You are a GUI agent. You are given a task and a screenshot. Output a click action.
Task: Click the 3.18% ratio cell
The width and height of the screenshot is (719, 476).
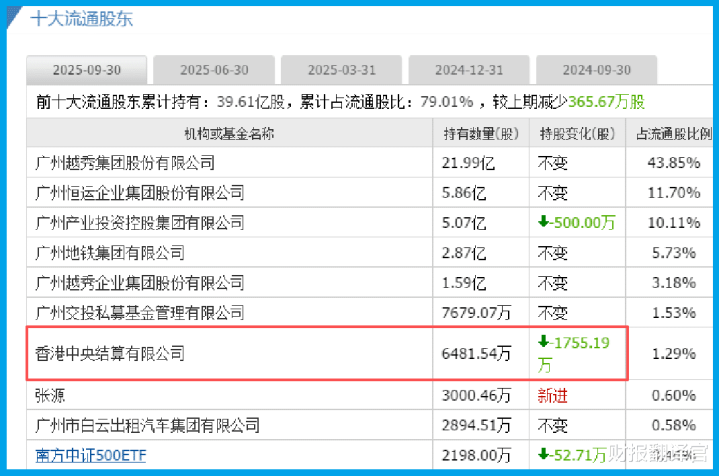coord(674,283)
